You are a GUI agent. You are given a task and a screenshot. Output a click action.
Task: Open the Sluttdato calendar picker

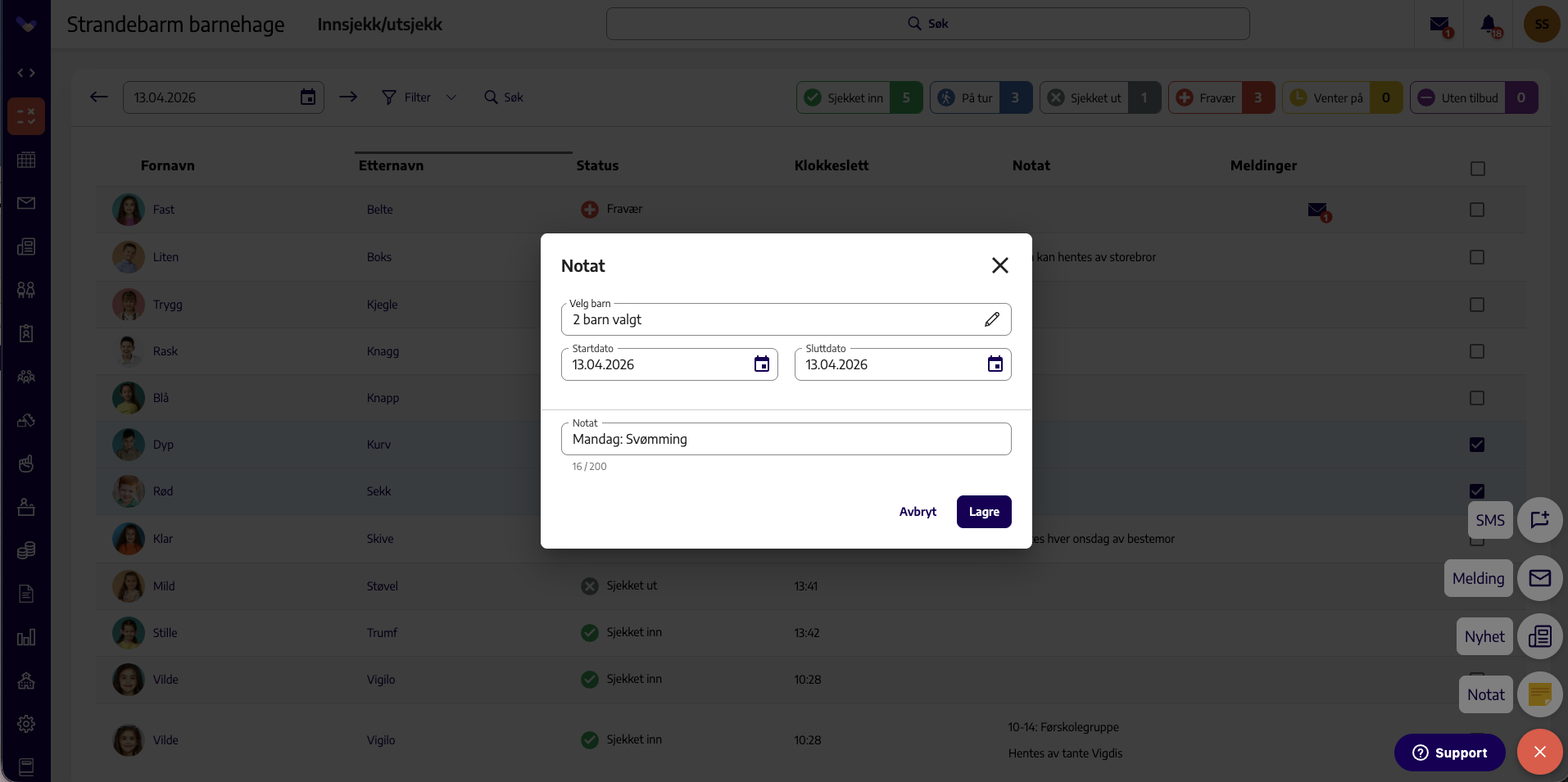click(x=995, y=364)
